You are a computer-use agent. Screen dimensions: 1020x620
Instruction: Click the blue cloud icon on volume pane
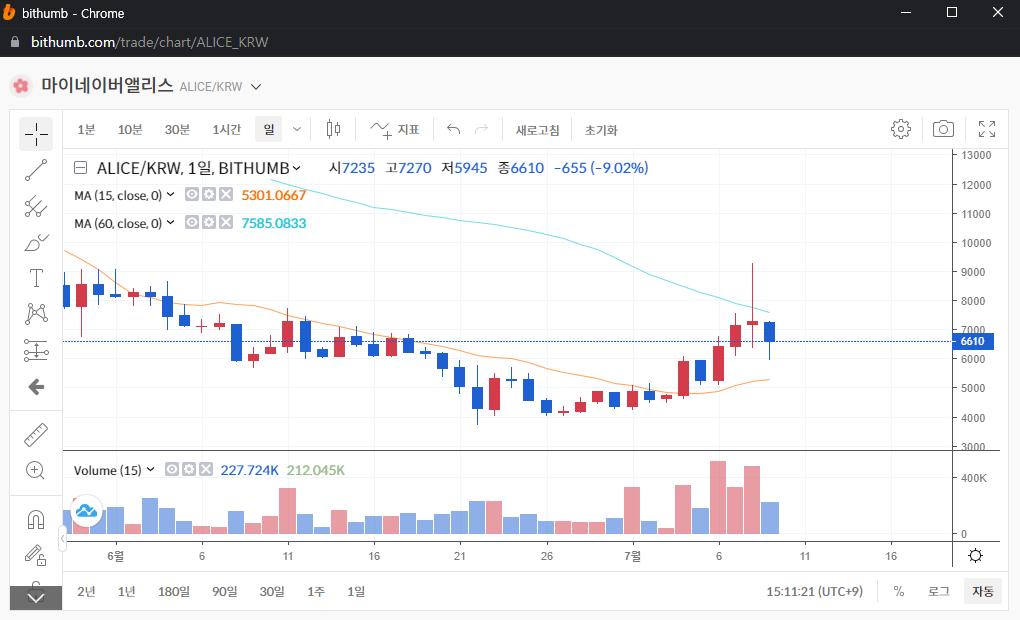[87, 511]
